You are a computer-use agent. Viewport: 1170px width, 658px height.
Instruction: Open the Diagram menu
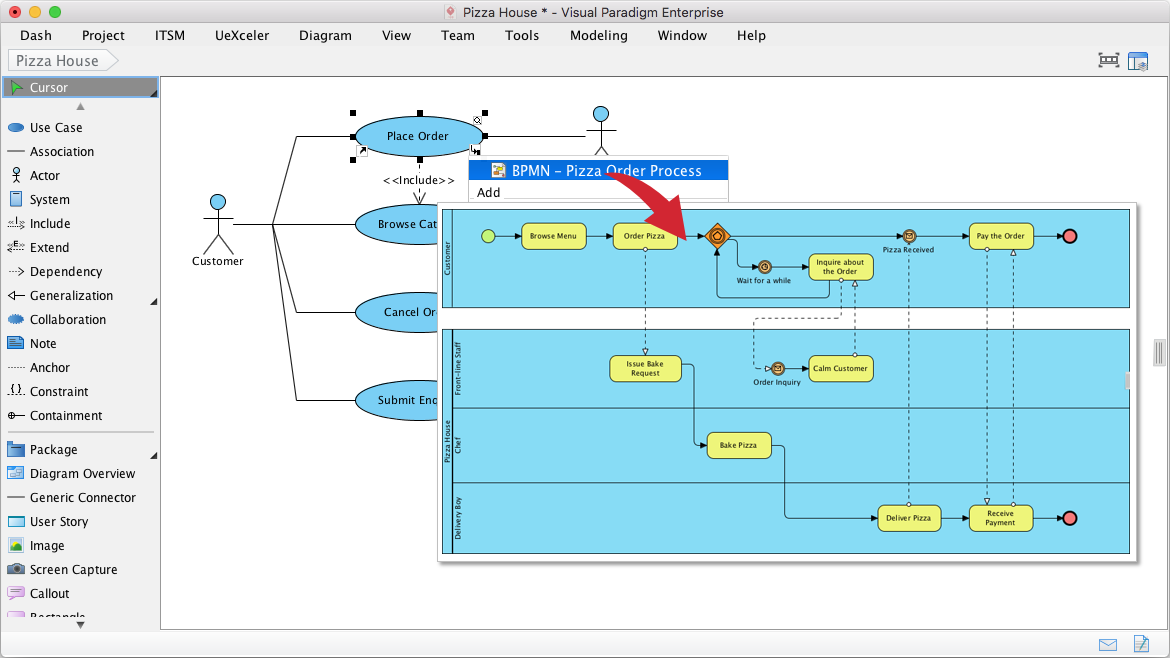325,35
